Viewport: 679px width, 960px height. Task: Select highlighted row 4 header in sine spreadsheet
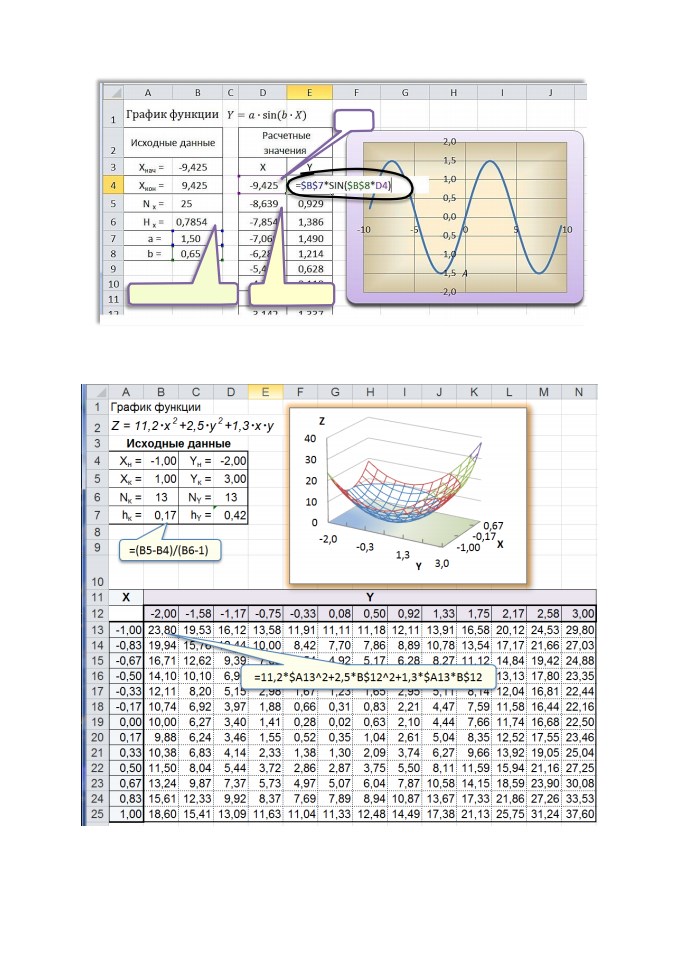point(113,185)
